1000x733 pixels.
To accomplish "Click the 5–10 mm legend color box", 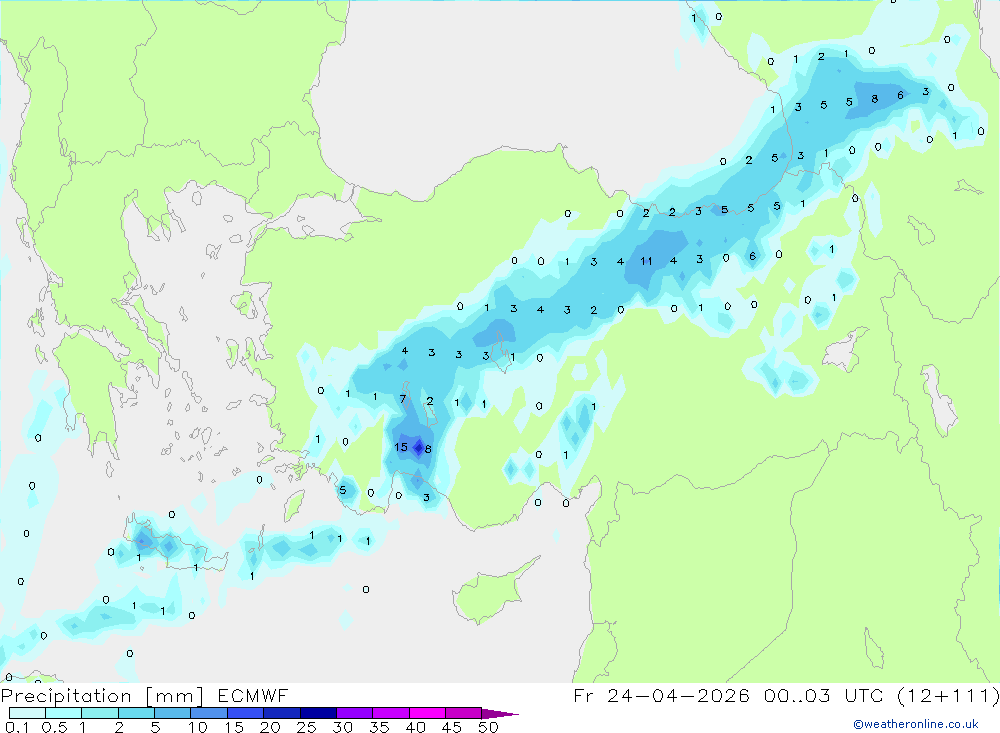I will point(173,713).
